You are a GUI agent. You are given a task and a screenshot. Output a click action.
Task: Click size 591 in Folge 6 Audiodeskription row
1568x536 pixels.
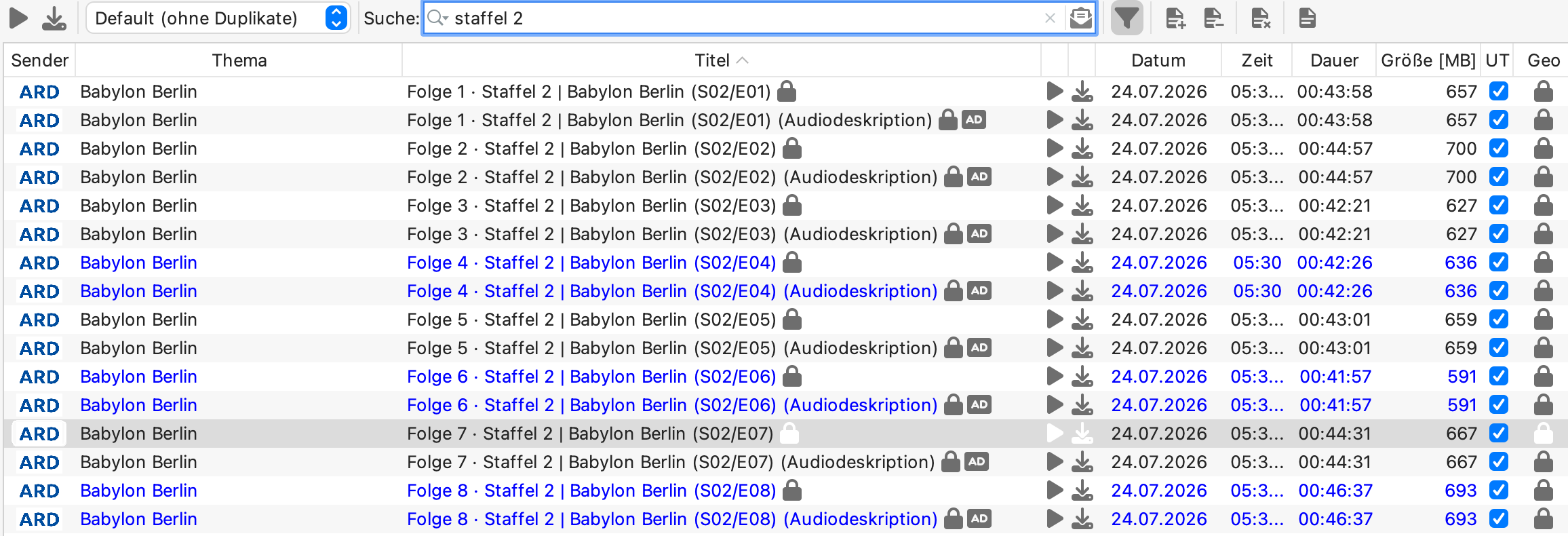[x=1462, y=404]
